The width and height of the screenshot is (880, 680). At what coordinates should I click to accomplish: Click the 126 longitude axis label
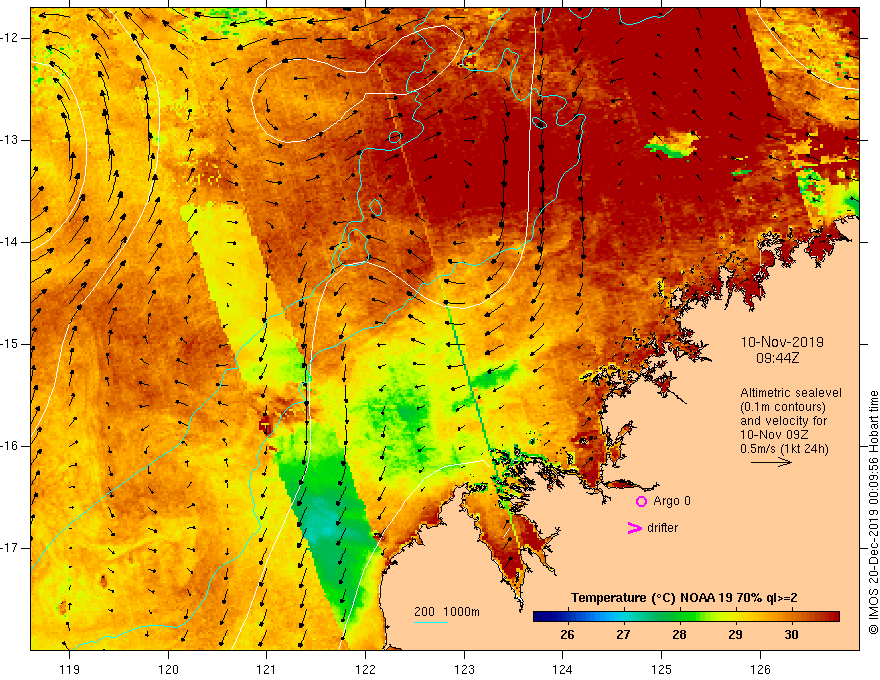point(760,669)
